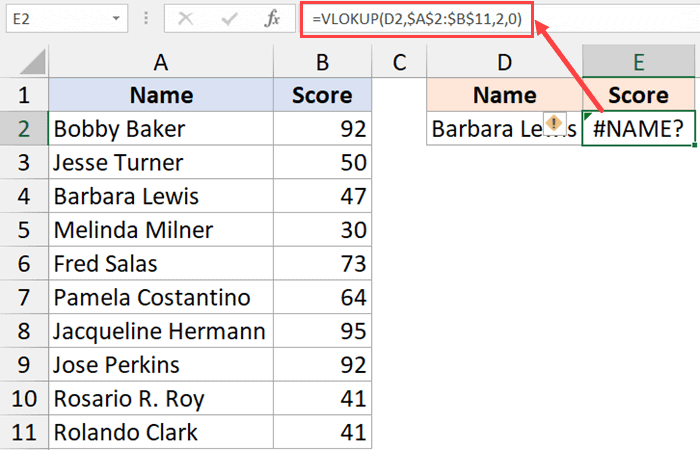Click the select-all corner triangle

25,64
